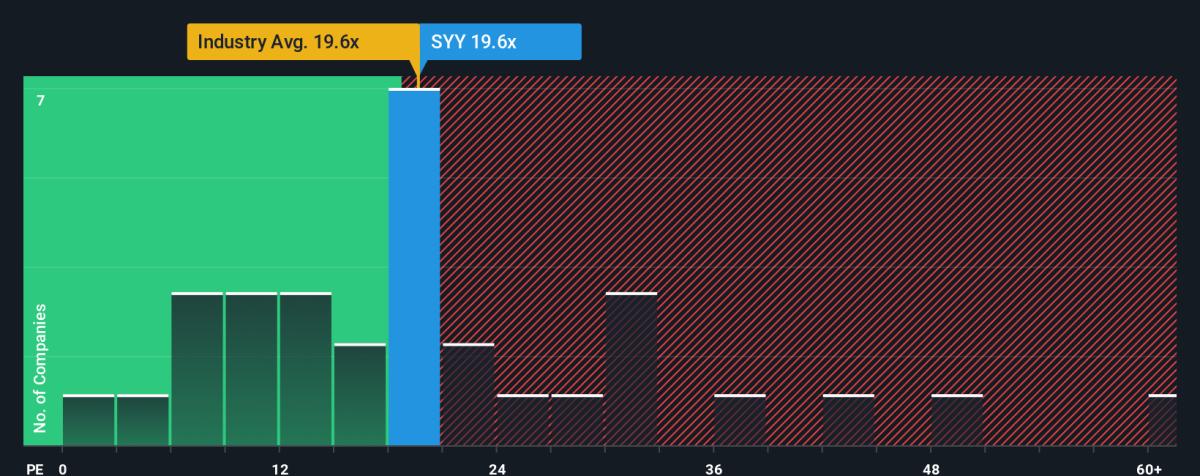
Task: Click the hatched bar starting at PE 36
Action: tap(740, 420)
